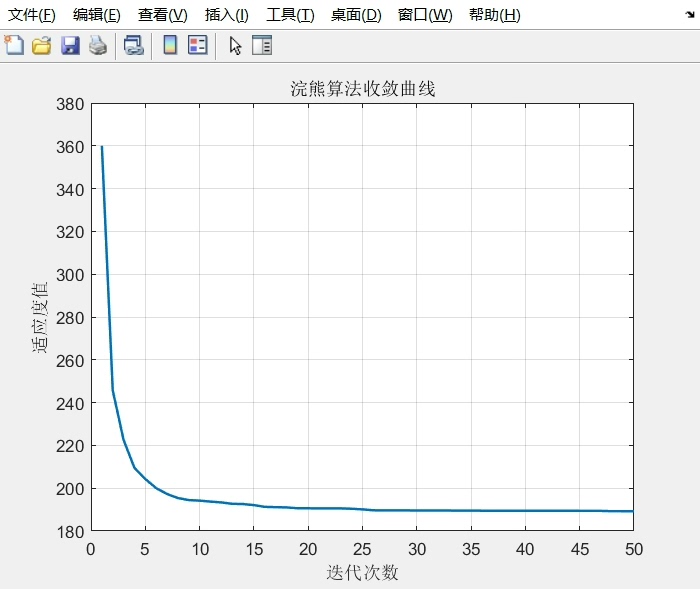Viewport: 700px width, 589px height.
Task: Save the figure using the floppy disk icon
Action: [x=70, y=46]
